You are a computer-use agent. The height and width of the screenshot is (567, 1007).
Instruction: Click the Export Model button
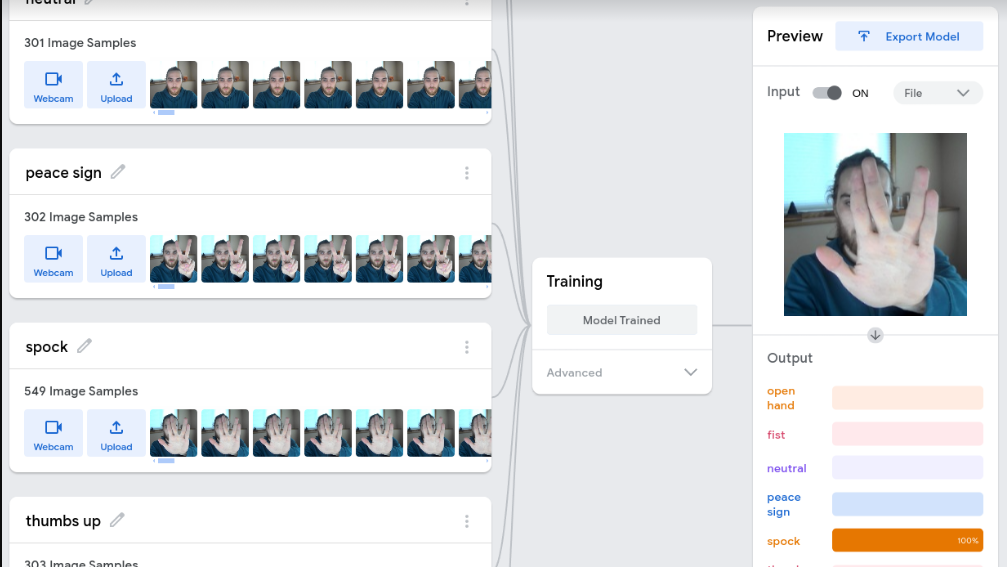pyautogui.click(x=909, y=37)
